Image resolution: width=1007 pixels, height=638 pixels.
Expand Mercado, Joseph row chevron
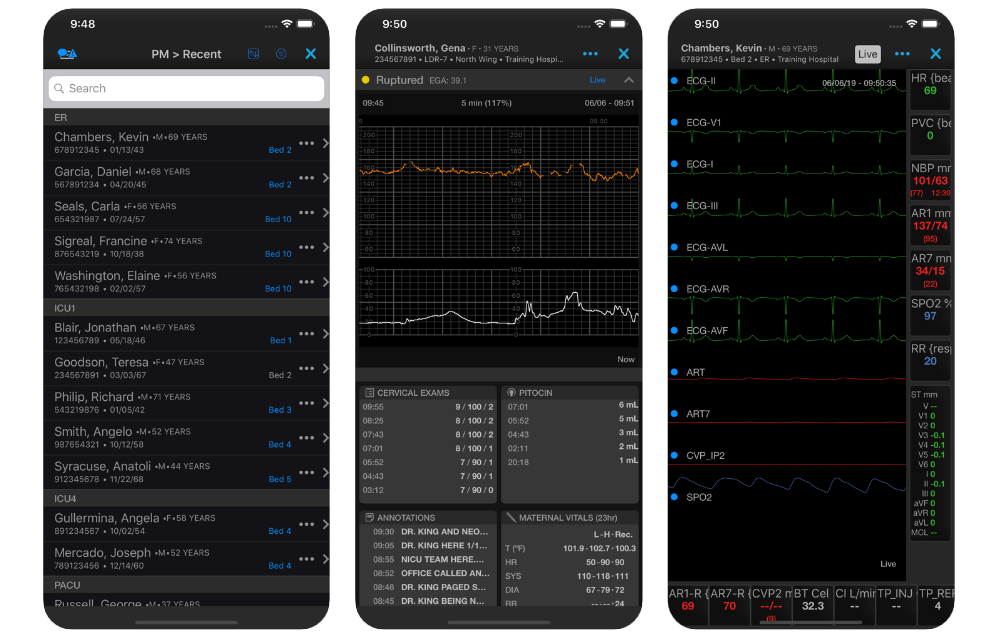pos(326,560)
